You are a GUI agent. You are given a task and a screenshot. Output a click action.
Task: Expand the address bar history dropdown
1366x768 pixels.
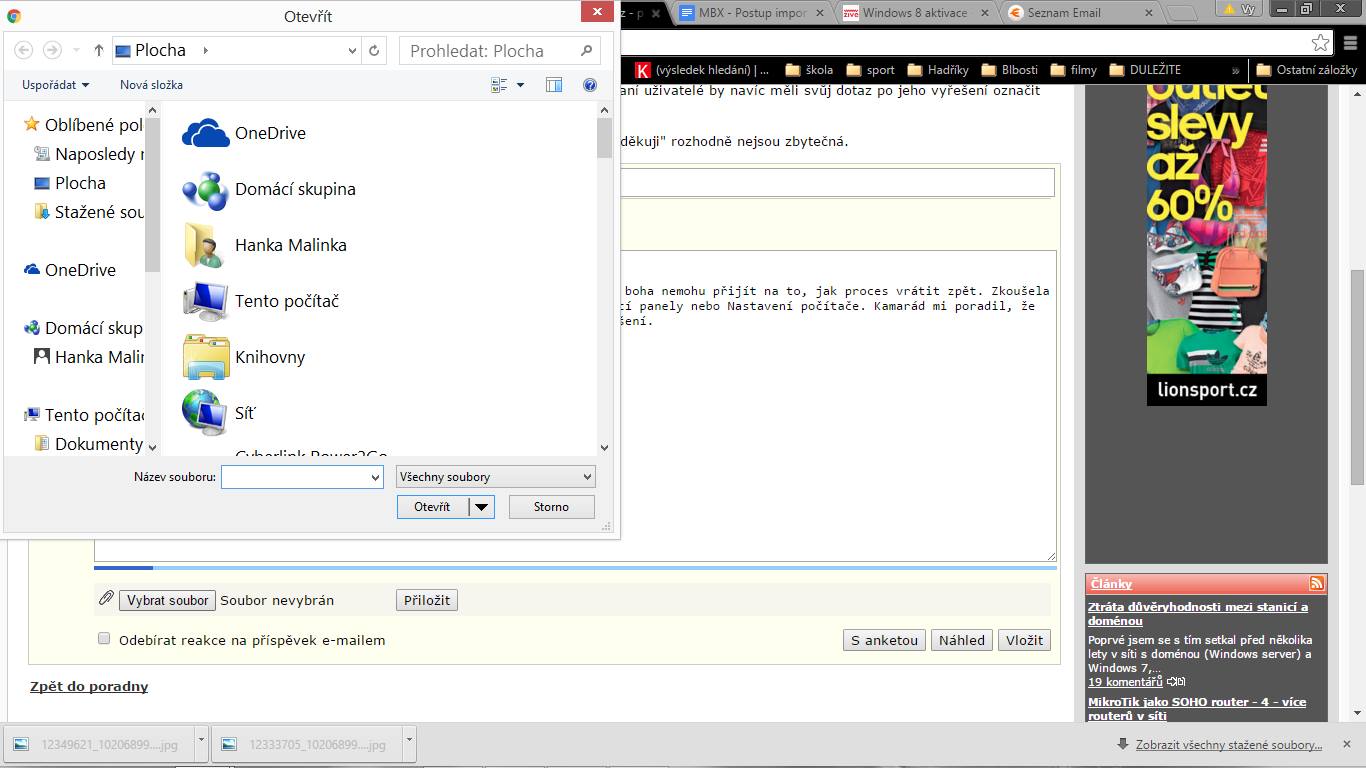352,50
